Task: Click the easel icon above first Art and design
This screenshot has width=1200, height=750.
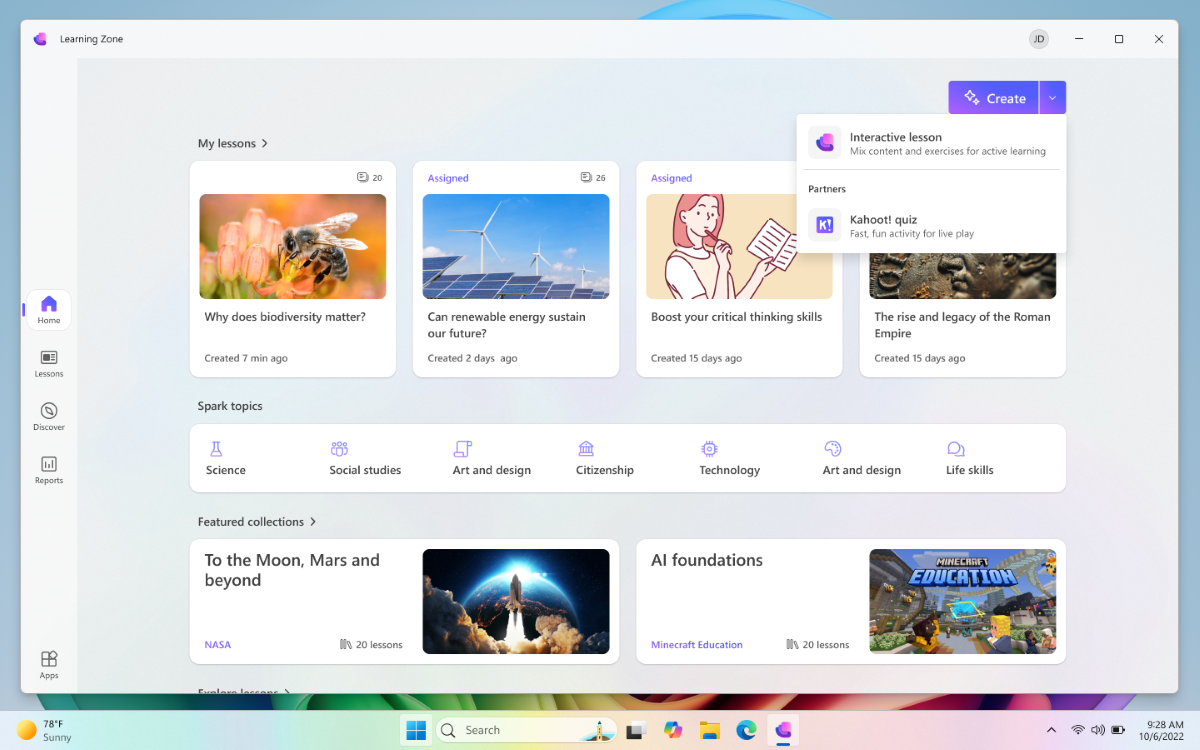Action: 462,449
